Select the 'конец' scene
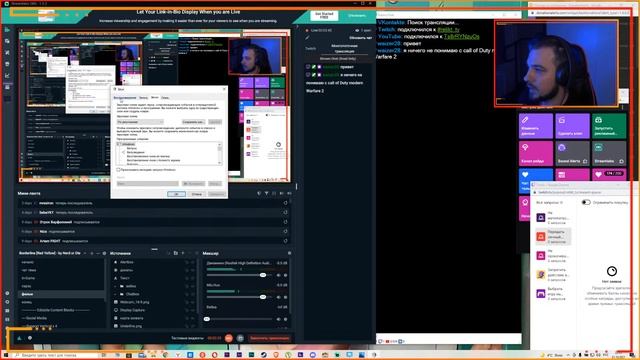The height and width of the screenshot is (360, 640). (x=61, y=302)
